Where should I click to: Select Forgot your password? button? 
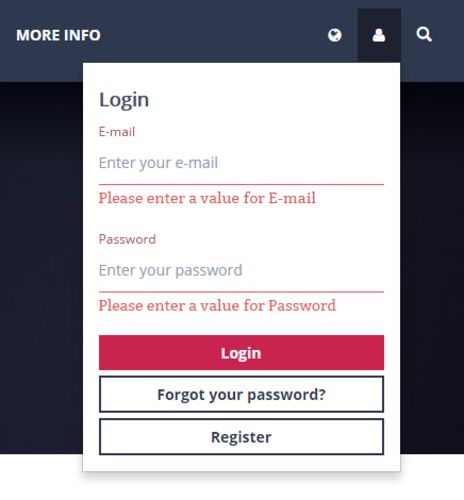coord(241,394)
